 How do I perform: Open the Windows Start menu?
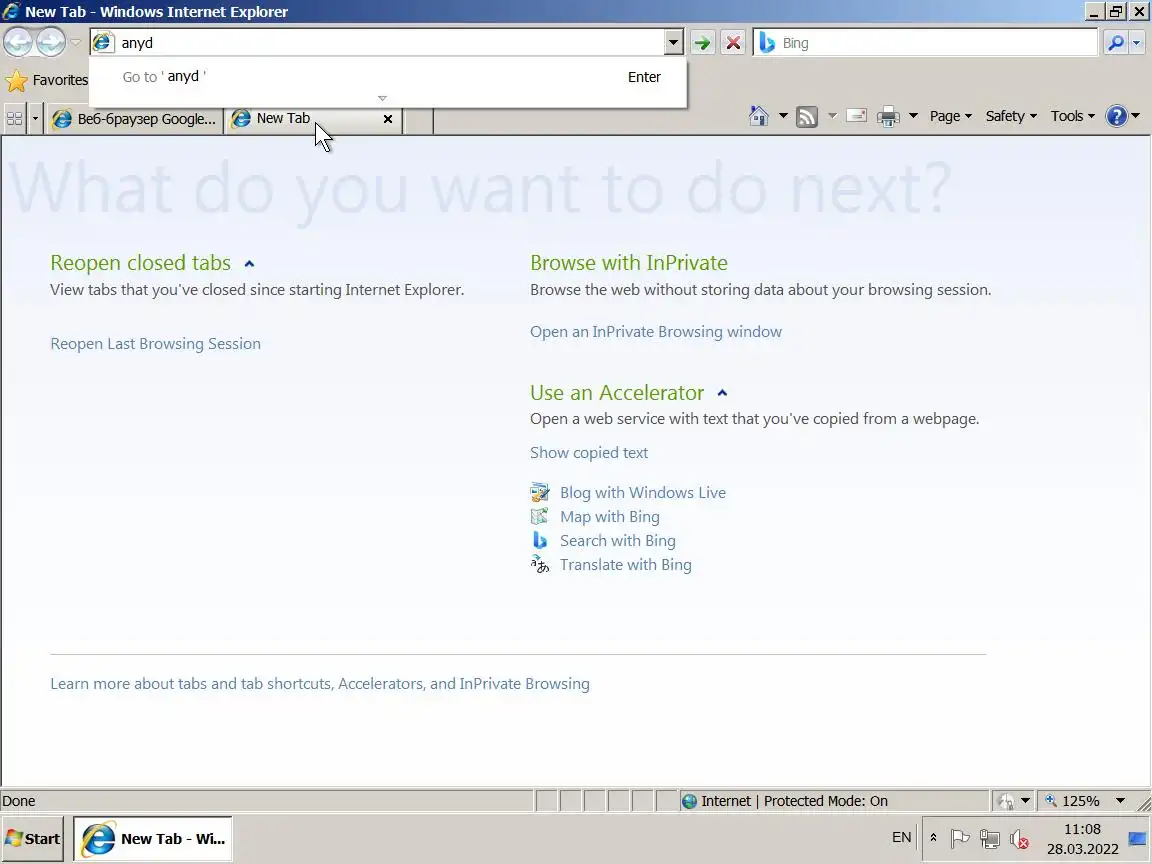32,839
